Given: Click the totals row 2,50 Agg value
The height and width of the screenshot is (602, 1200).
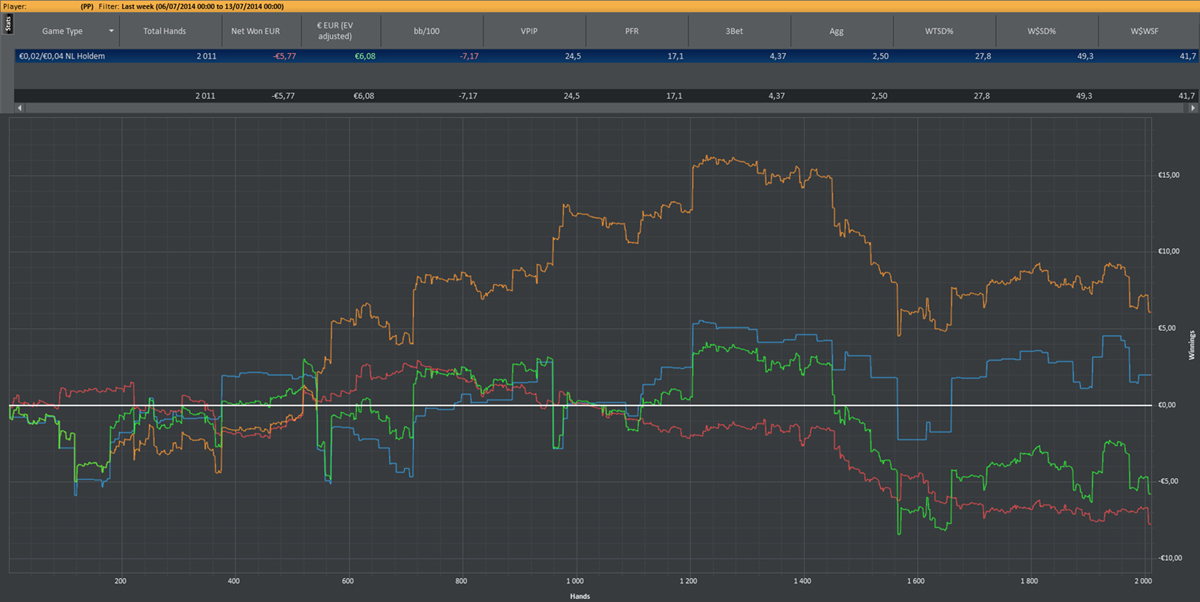Looking at the screenshot, I should click(878, 96).
